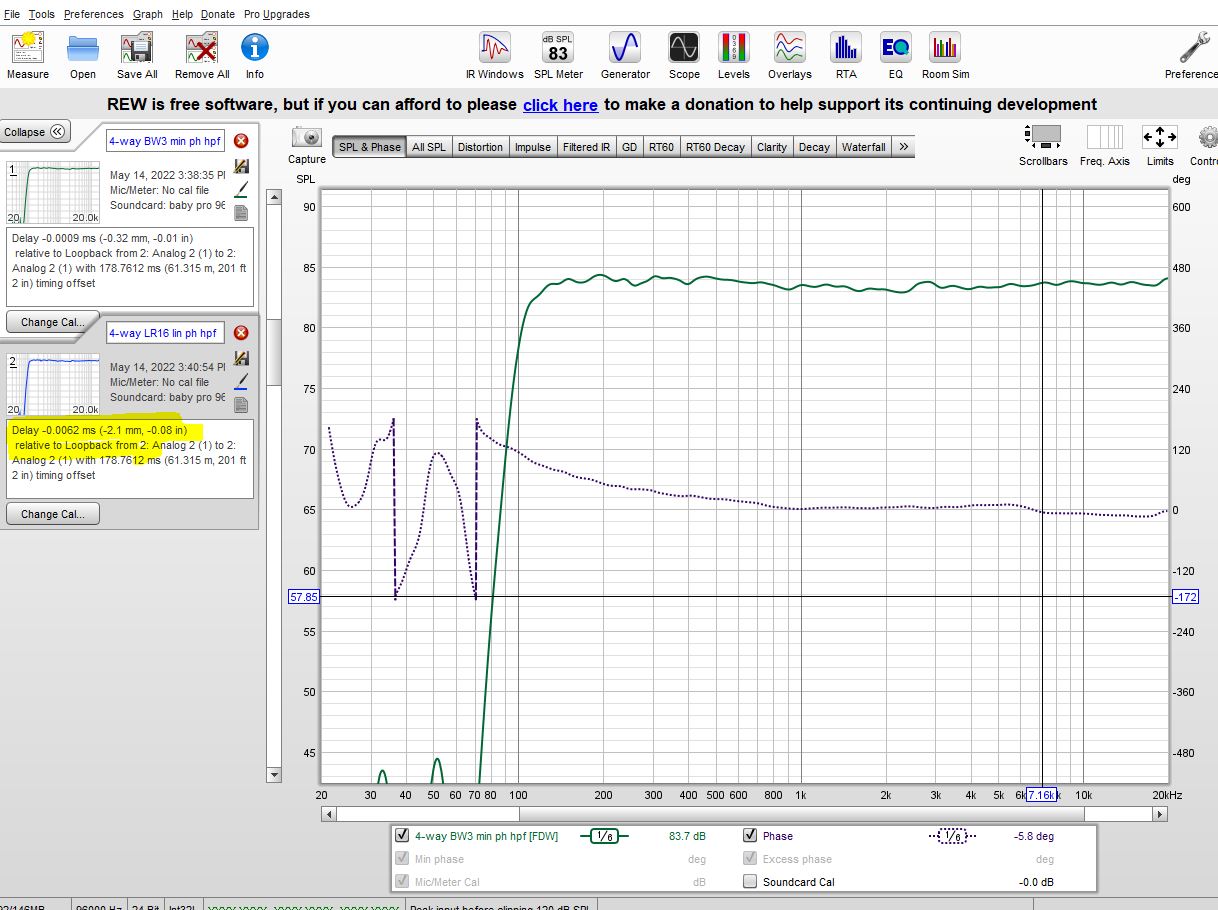Image resolution: width=1218 pixels, height=910 pixels.
Task: Switch to the Waterfall tab
Action: 863,147
